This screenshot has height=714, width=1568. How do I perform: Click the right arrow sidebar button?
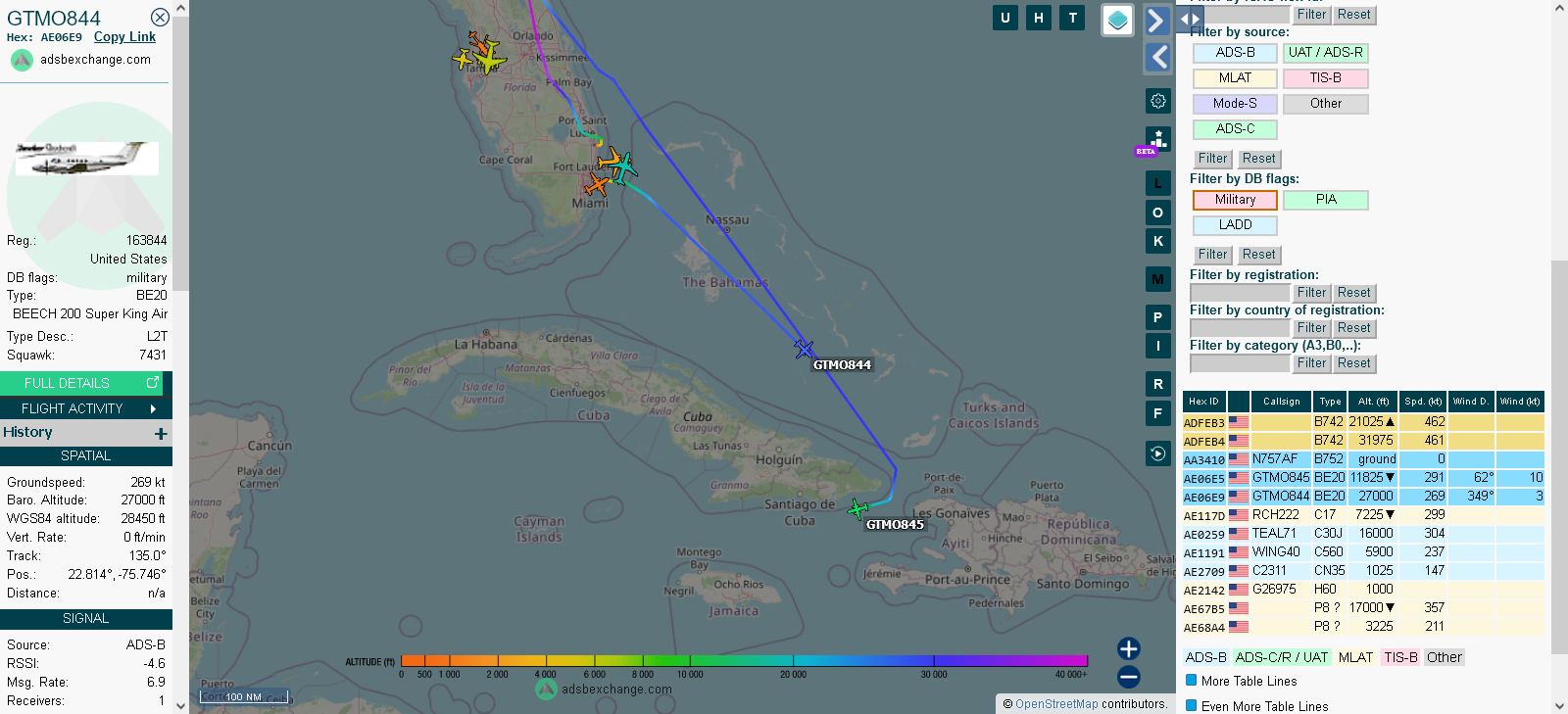tap(1157, 21)
